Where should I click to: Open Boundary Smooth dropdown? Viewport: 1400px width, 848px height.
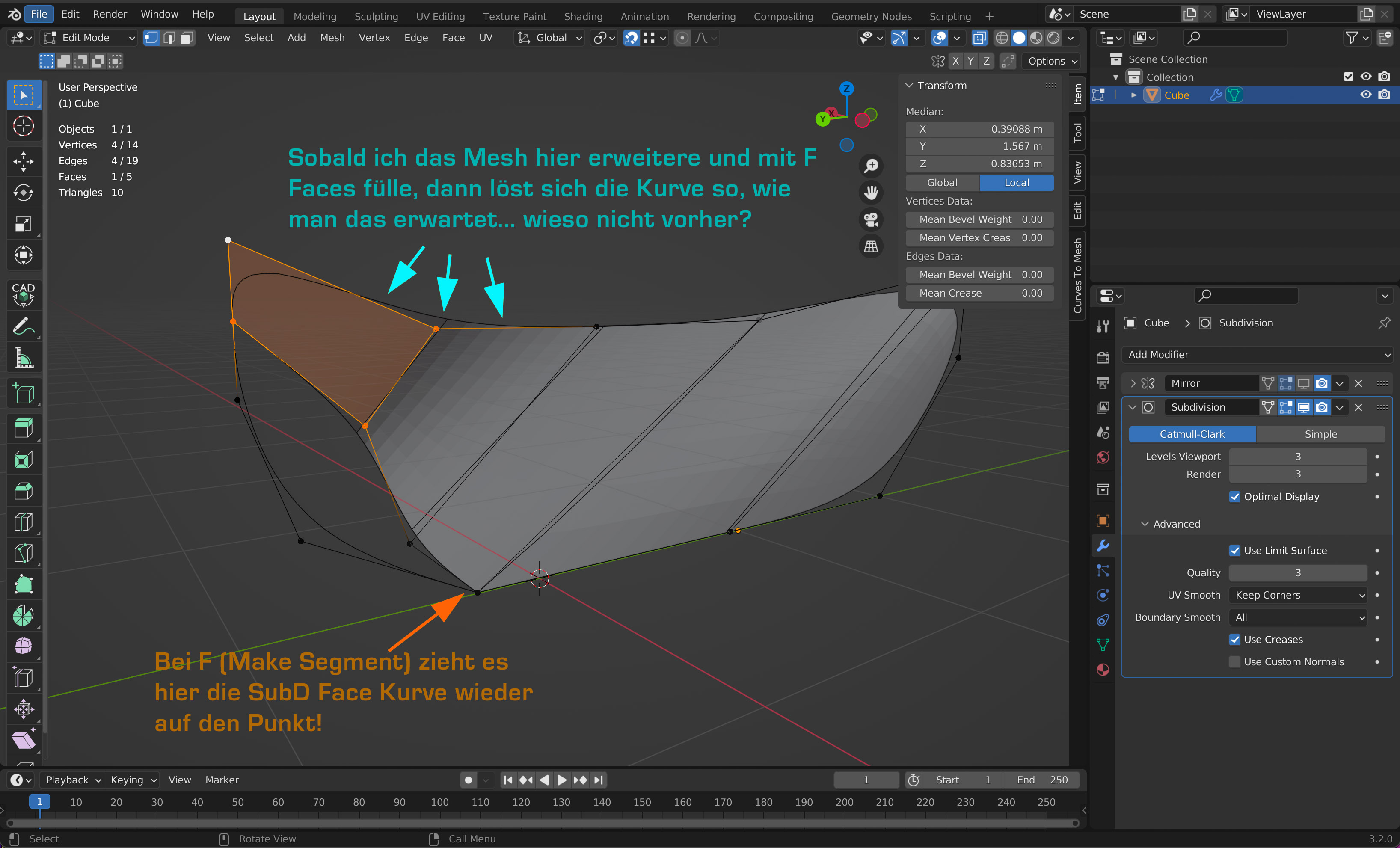[x=1297, y=617]
